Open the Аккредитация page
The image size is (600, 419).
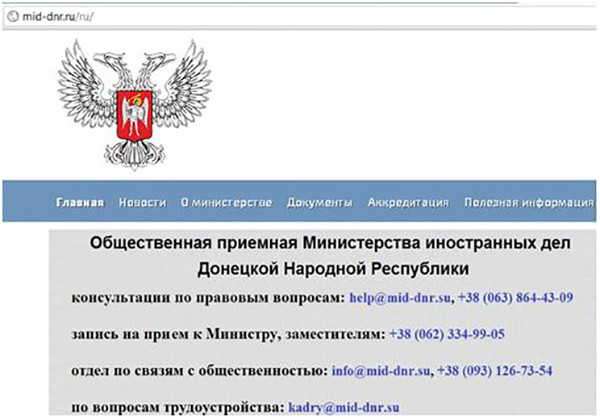coord(407,202)
